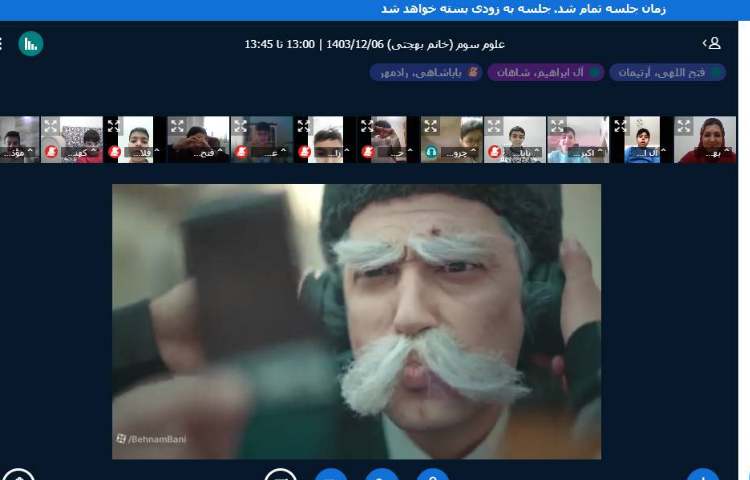Fullscreen the عـ... webcam
Image resolution: width=750 pixels, height=480 pixels.
[x=240, y=126]
